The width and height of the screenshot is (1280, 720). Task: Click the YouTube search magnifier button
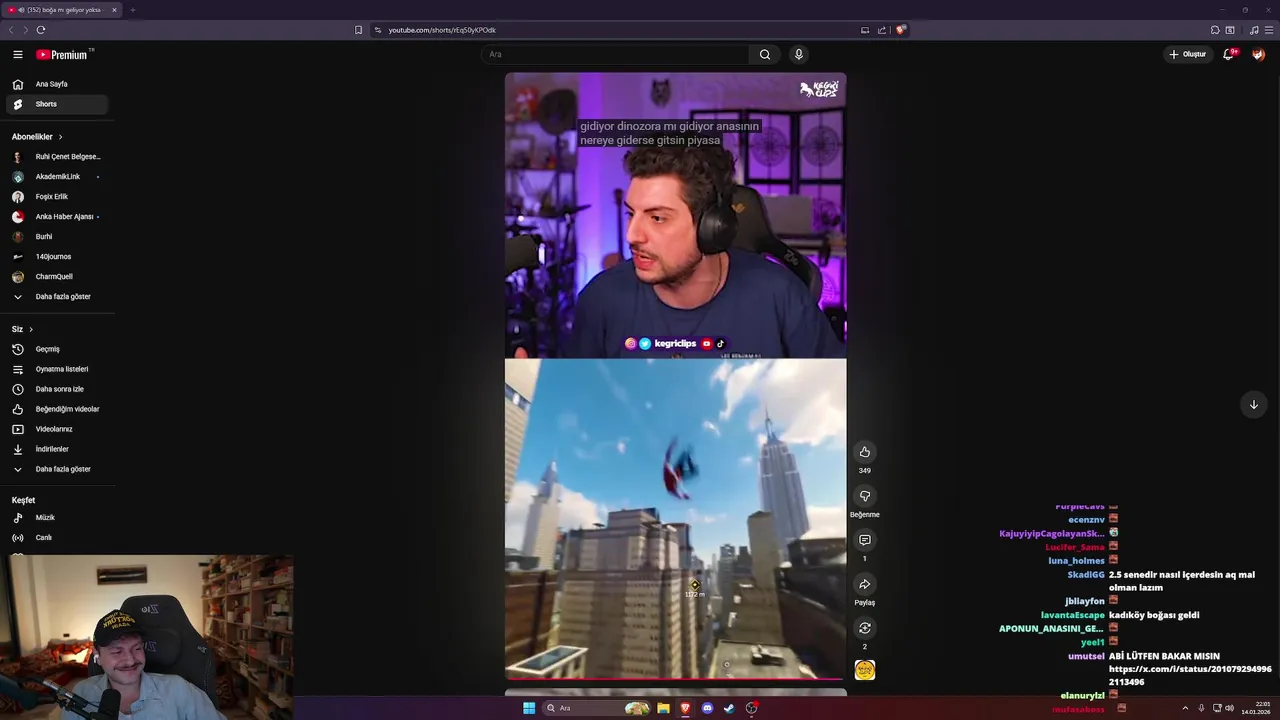pyautogui.click(x=765, y=54)
